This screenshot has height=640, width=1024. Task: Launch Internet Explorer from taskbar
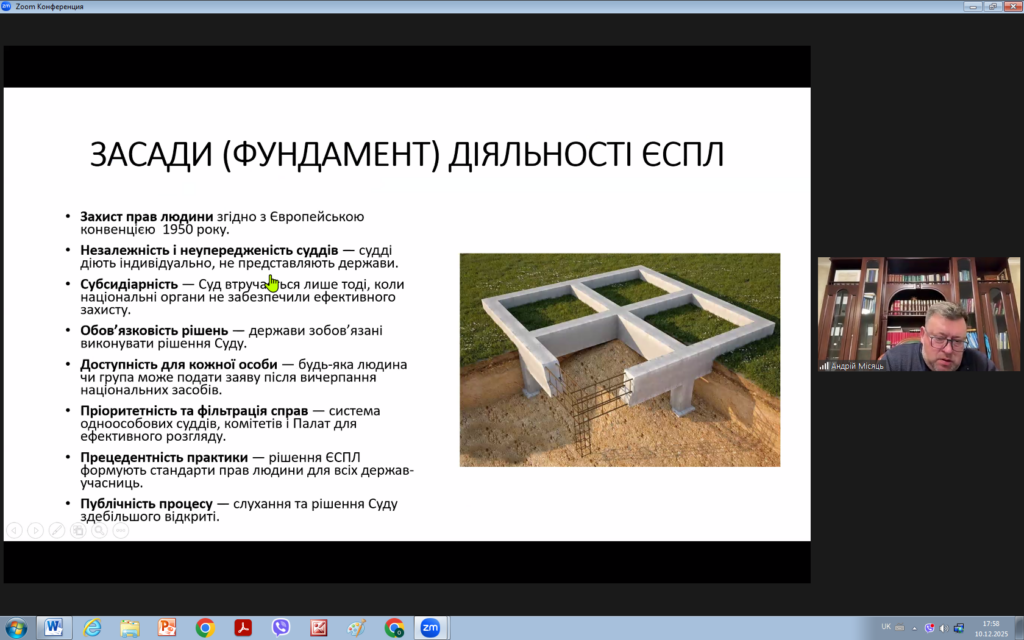[x=92, y=627]
